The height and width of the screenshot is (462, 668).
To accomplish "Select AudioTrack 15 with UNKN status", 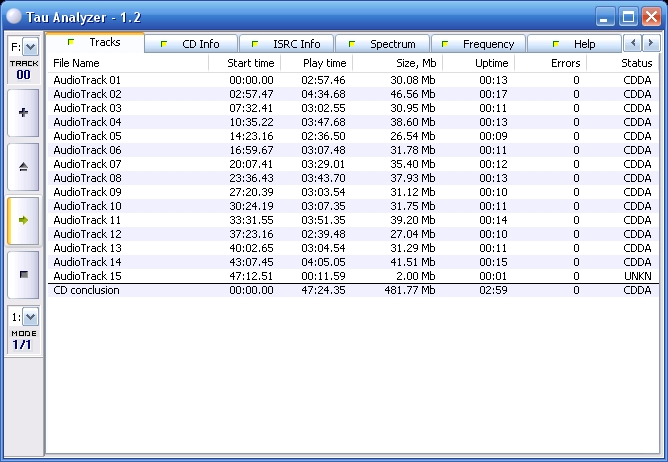I will [87, 276].
